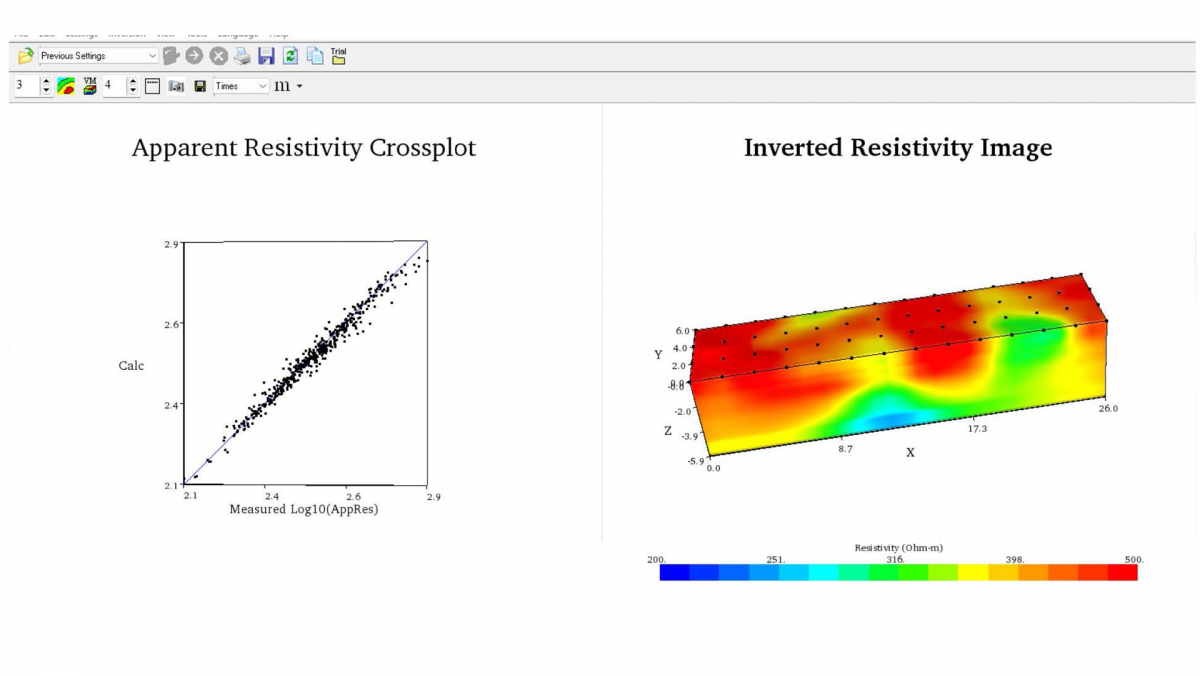Image resolution: width=1200 pixels, height=675 pixels.
Task: Start the inversion with the forward arrow icon
Action: [x=194, y=56]
